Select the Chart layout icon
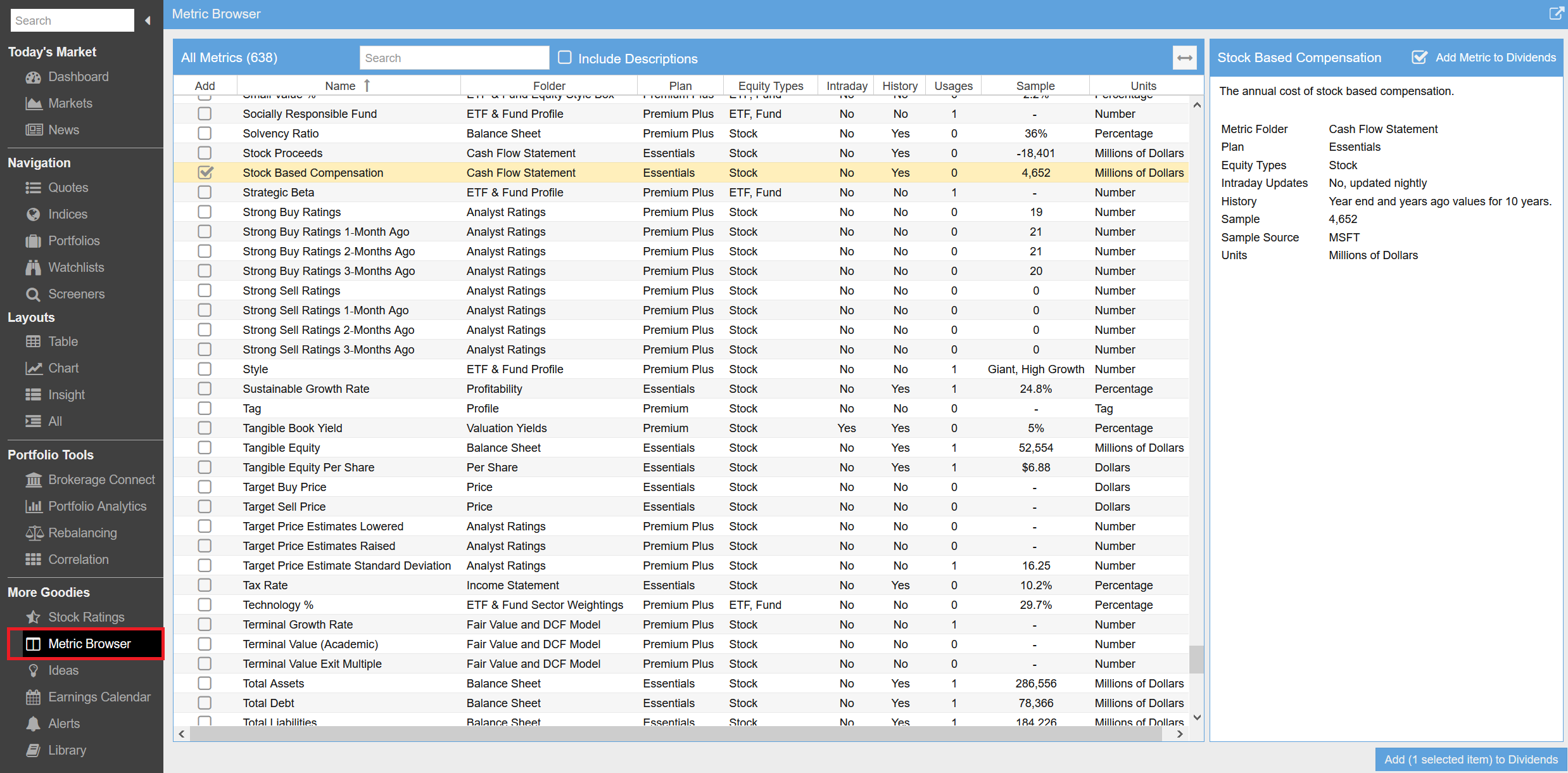The image size is (1568, 773). 33,368
